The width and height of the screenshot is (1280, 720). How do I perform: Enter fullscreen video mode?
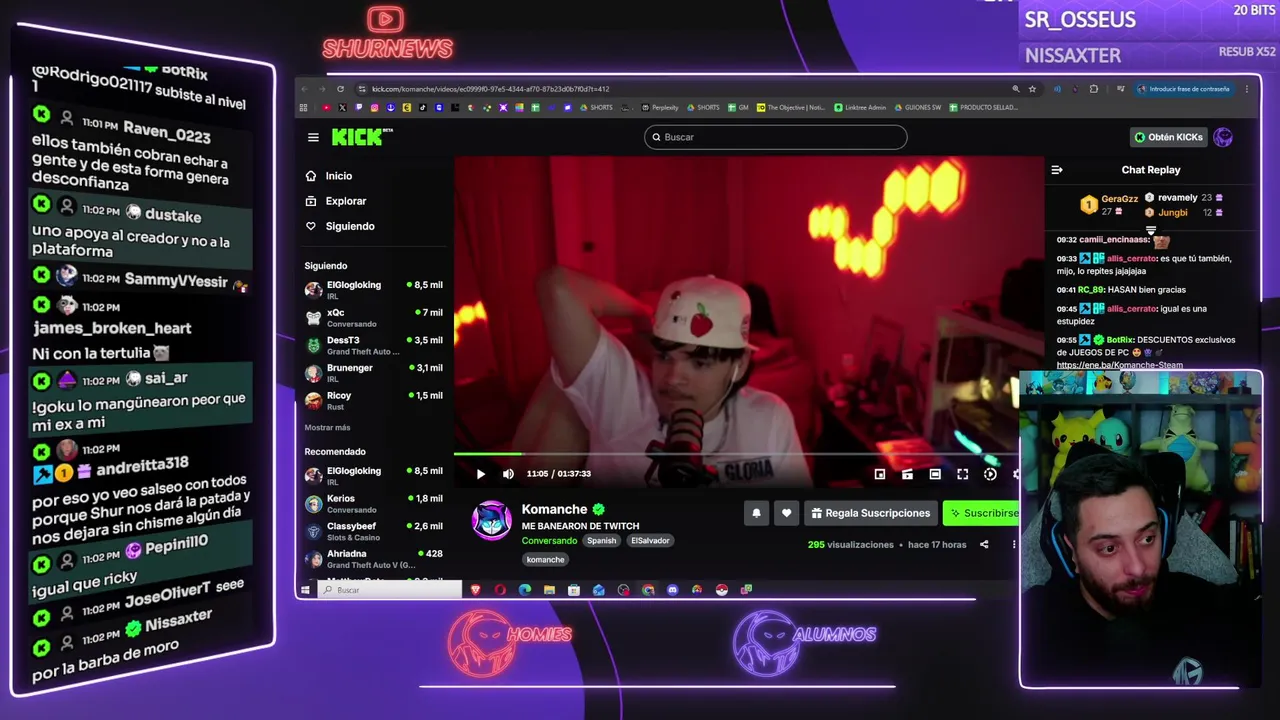tap(962, 474)
